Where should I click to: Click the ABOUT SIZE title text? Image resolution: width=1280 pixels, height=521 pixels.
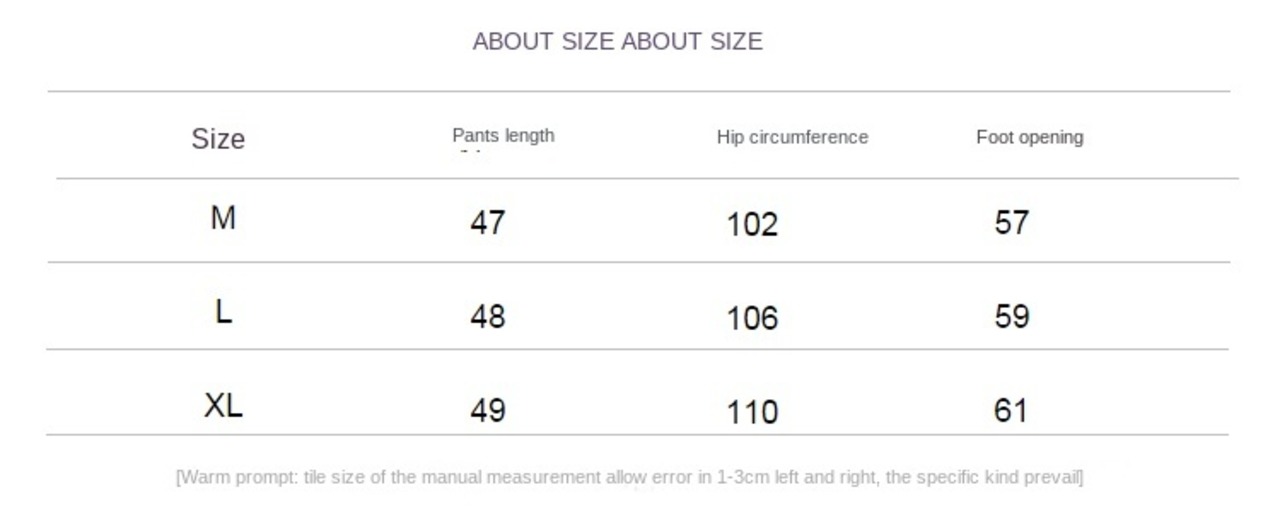click(x=617, y=41)
